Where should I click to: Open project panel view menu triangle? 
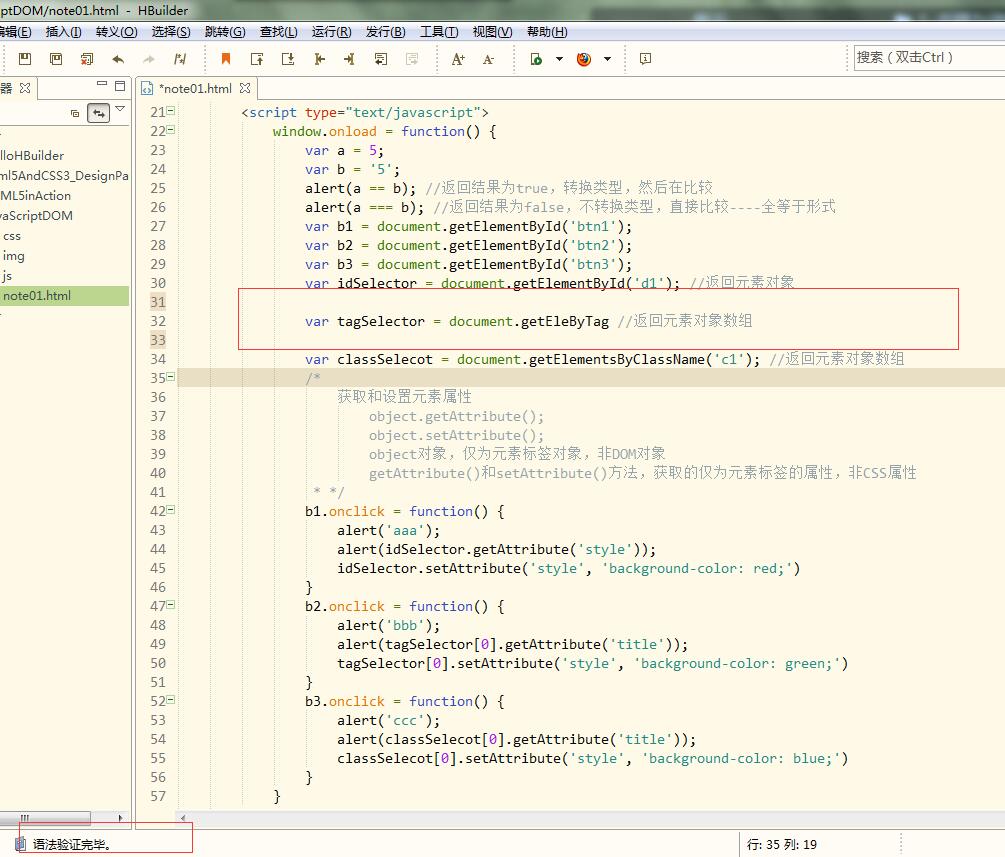[120, 110]
